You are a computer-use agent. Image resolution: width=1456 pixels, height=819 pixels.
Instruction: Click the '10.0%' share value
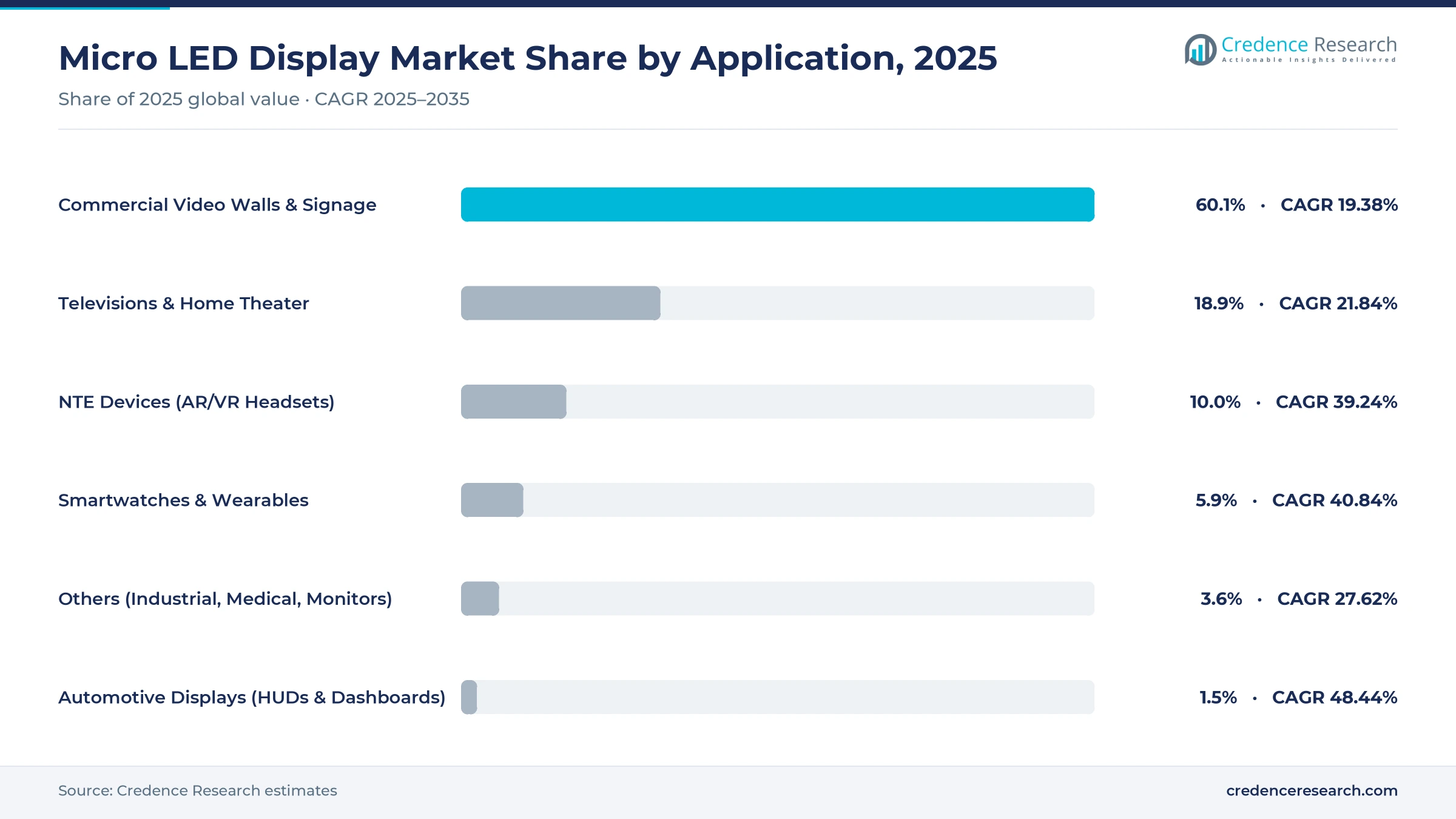pos(1215,402)
